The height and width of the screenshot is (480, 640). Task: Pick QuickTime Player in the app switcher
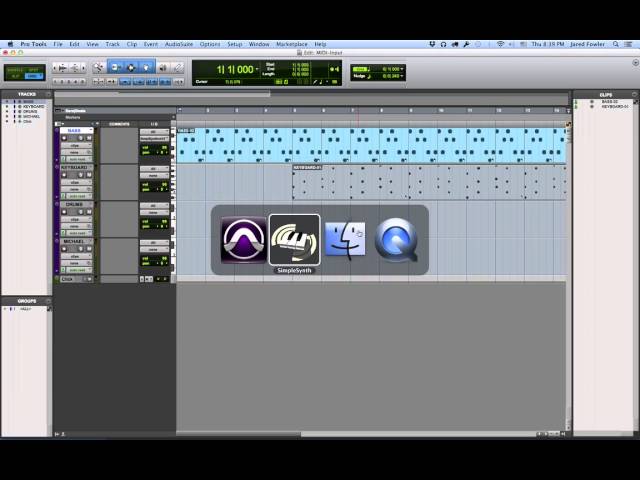(396, 240)
